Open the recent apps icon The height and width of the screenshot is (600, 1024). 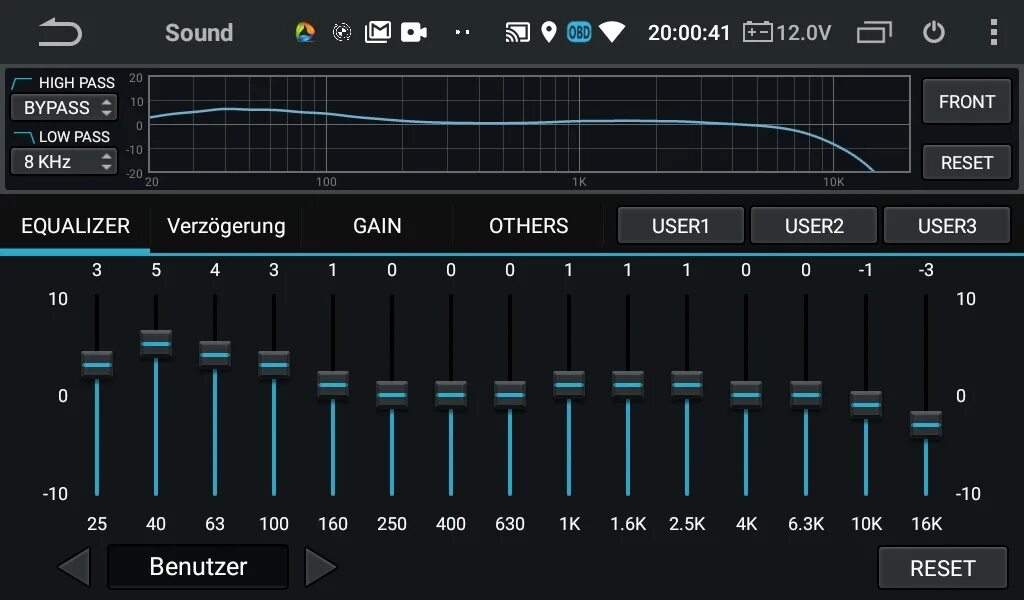[x=874, y=32]
